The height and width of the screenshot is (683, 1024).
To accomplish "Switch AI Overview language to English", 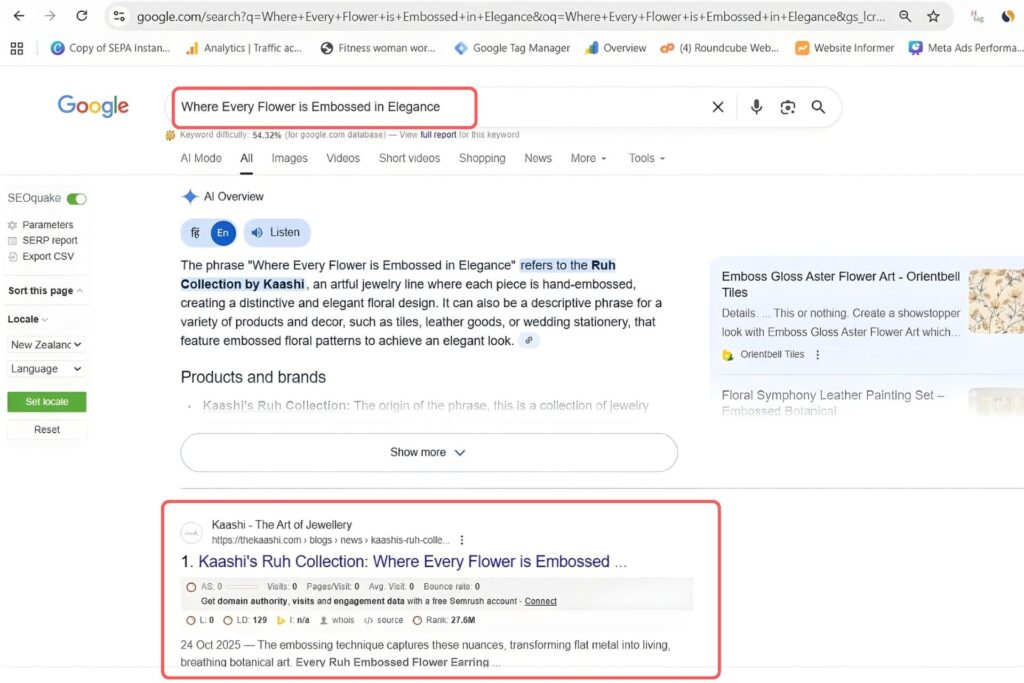I will point(223,232).
